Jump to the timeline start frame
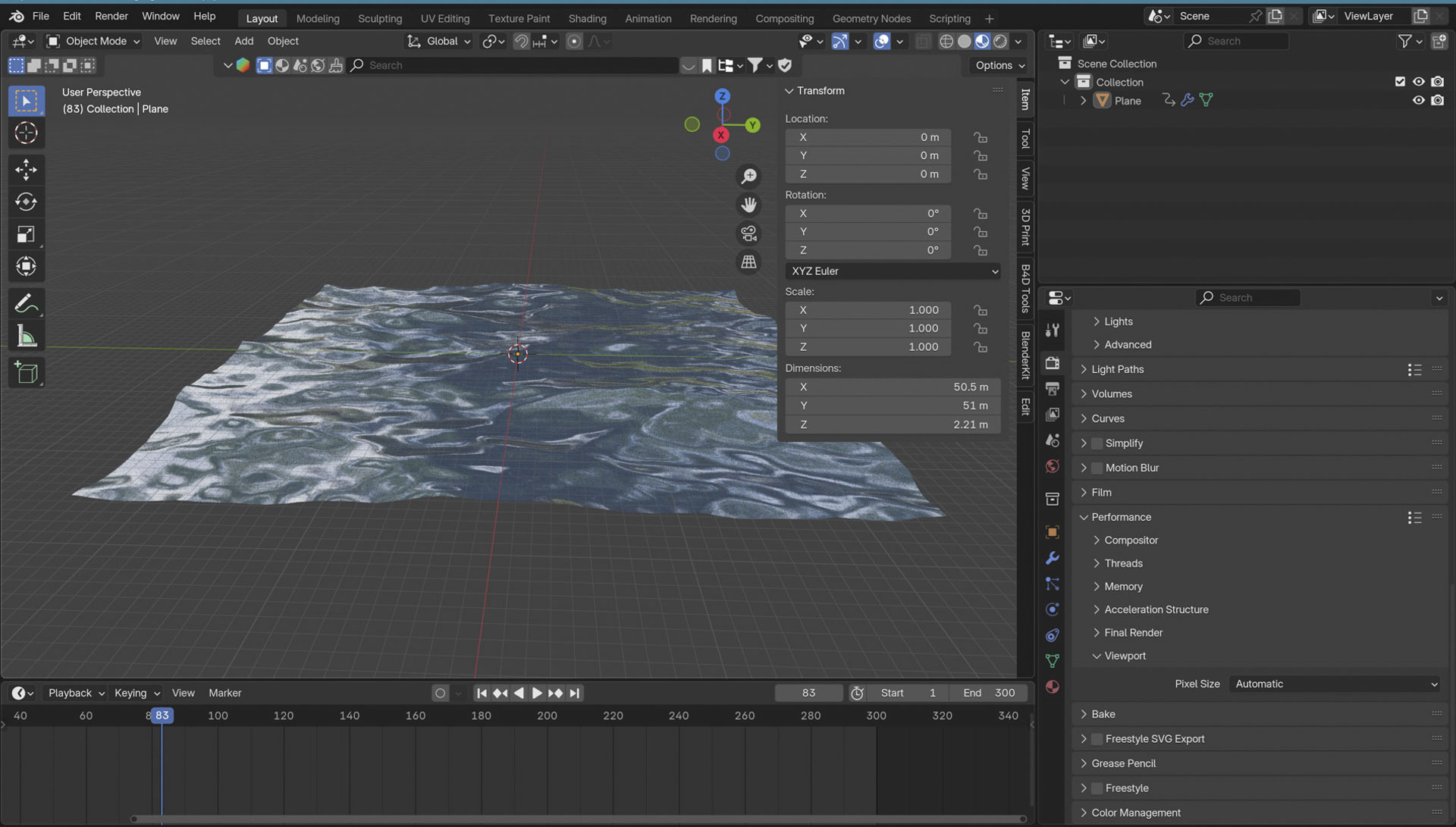The image size is (1456, 827). (x=482, y=693)
